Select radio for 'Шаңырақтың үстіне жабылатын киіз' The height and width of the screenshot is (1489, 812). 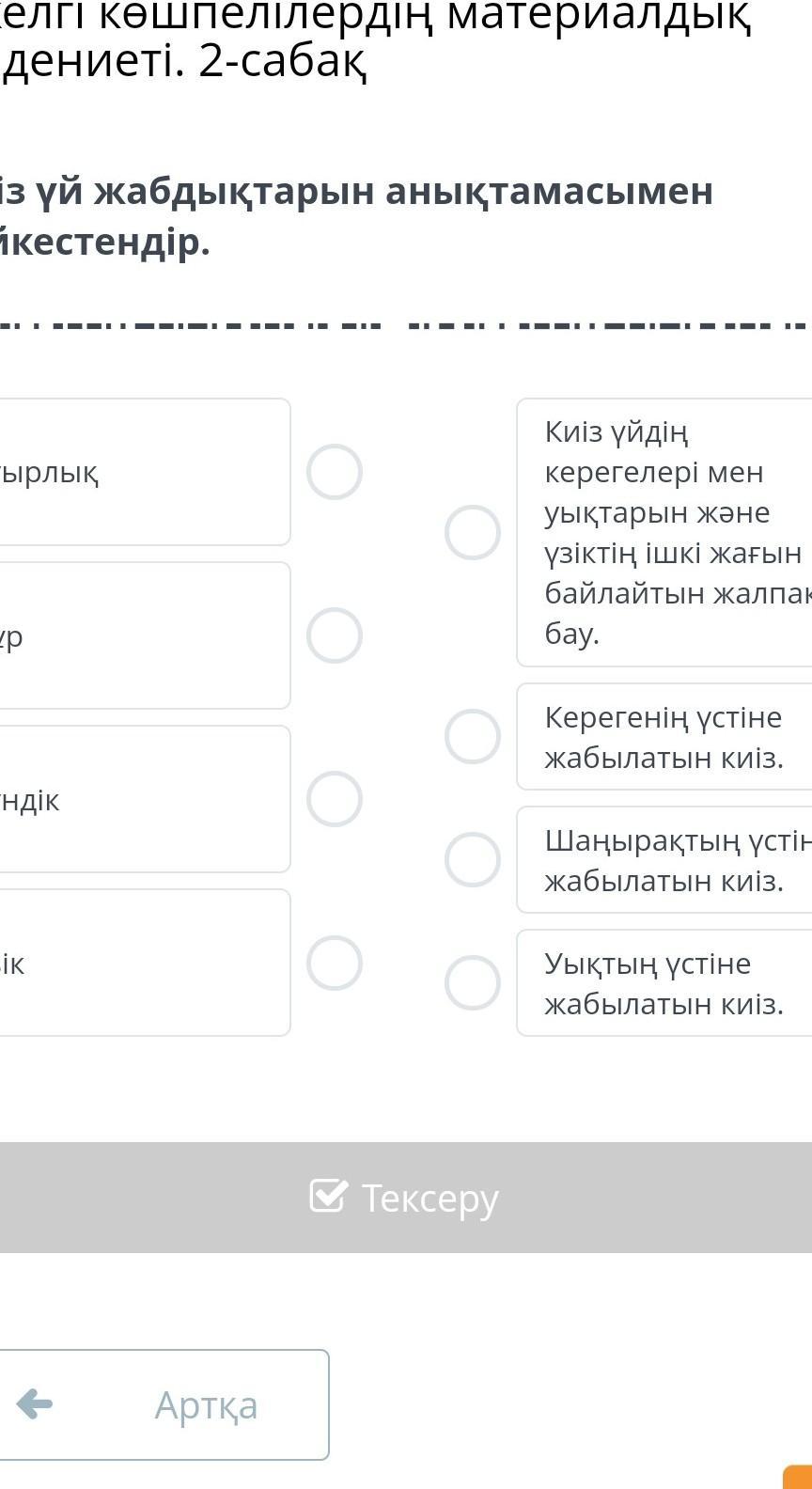point(473,859)
